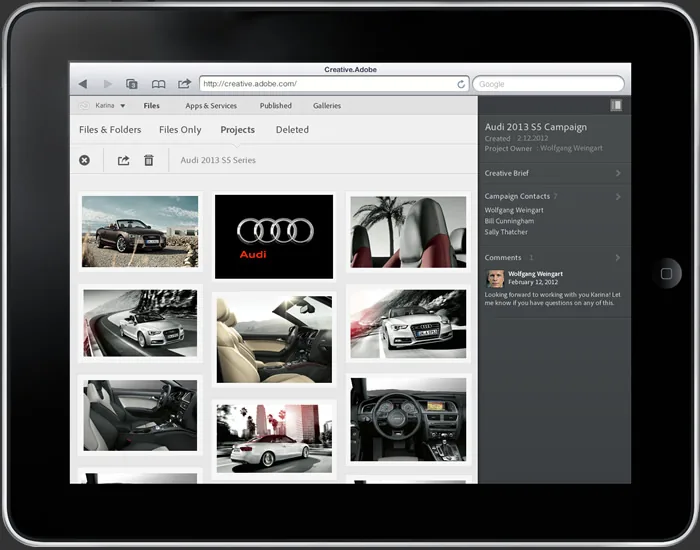Select contact Wolfgang Weingart in contacts list
The height and width of the screenshot is (550, 700).
[x=514, y=210]
